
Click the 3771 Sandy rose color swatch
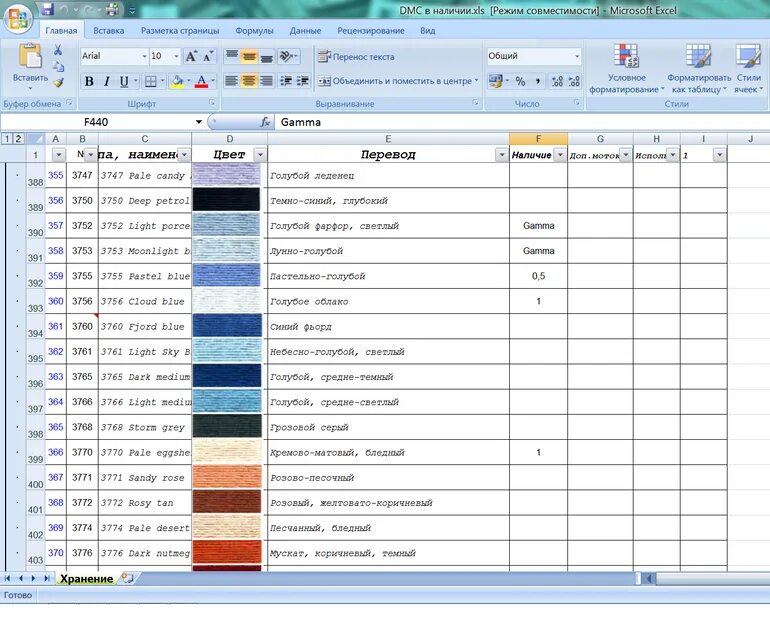[226, 477]
